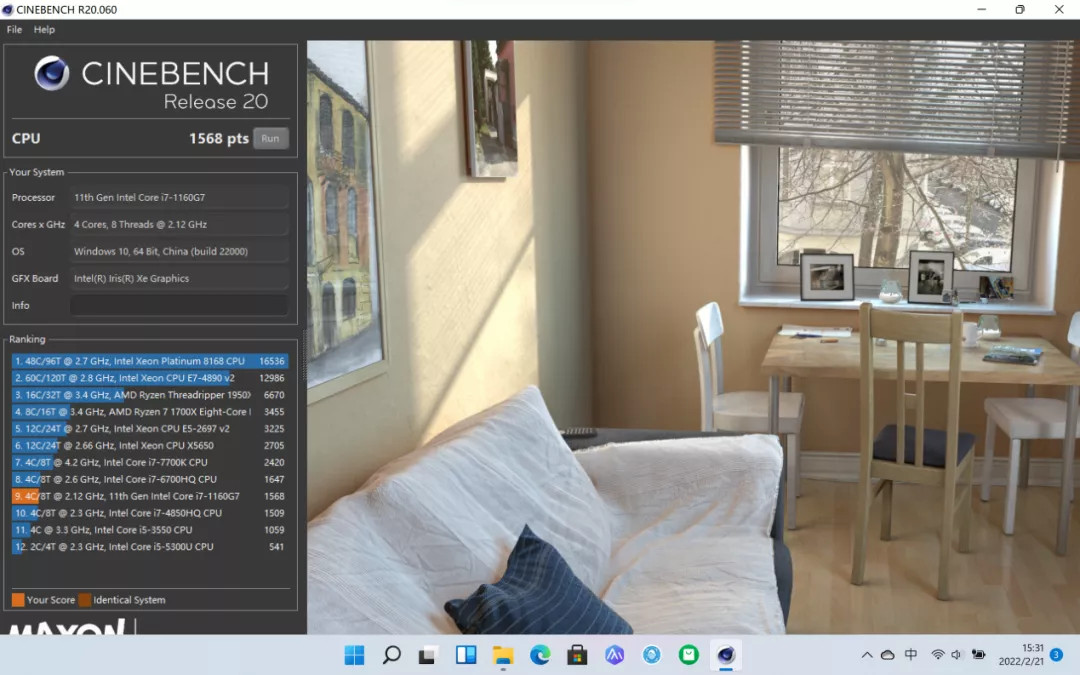Open the Widgets panel icon

[466, 655]
